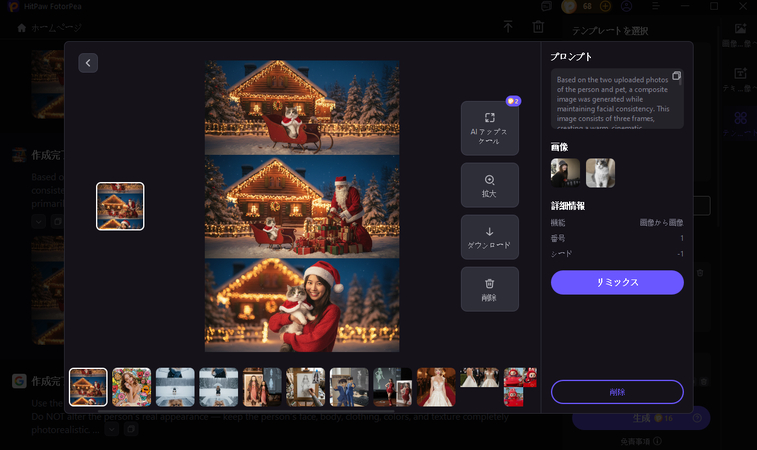The image size is (757, 450).
Task: Delete the image using the trash button
Action: coord(490,289)
